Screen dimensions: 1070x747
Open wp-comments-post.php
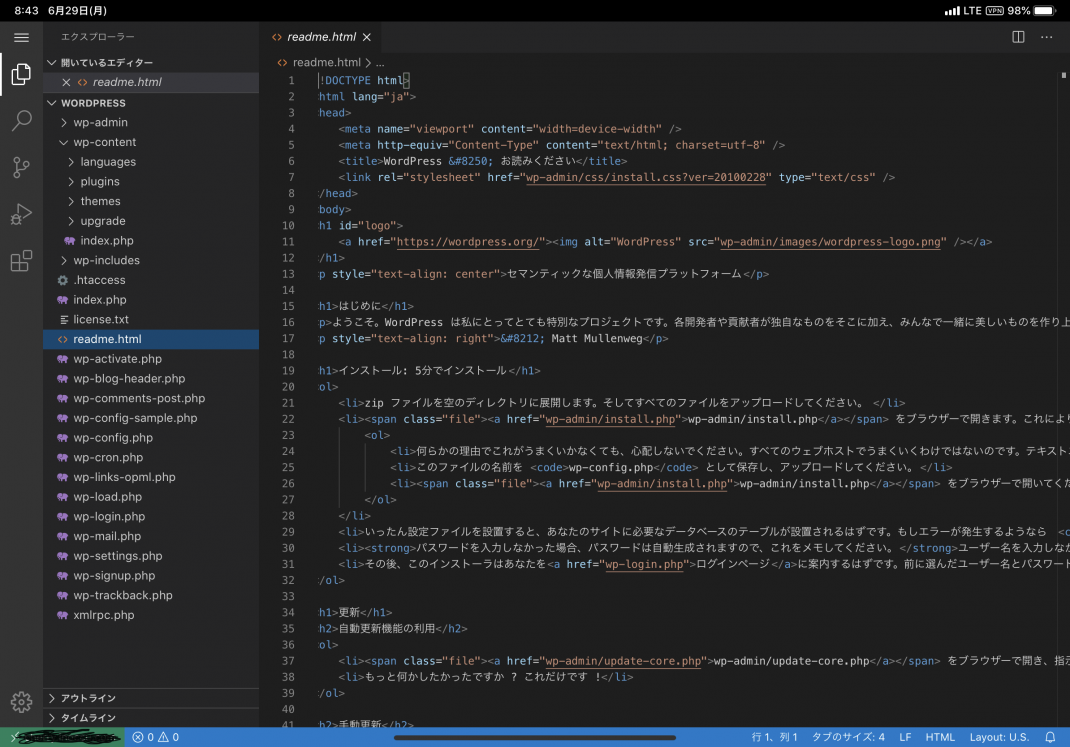151,398
